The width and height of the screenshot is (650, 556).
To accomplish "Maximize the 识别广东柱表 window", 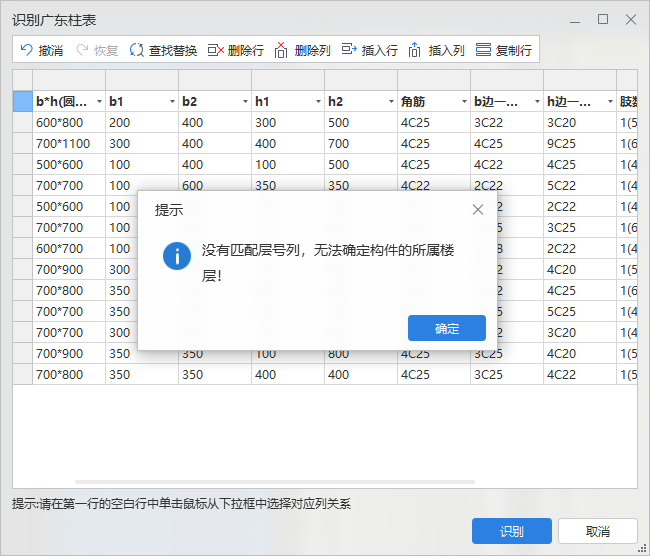I will click(603, 19).
